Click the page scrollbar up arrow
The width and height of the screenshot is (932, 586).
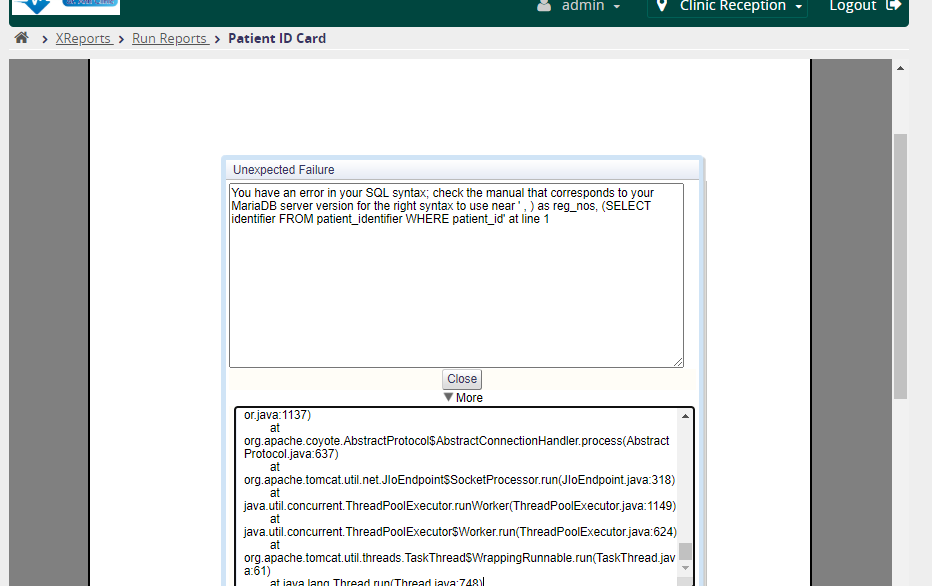coord(900,68)
